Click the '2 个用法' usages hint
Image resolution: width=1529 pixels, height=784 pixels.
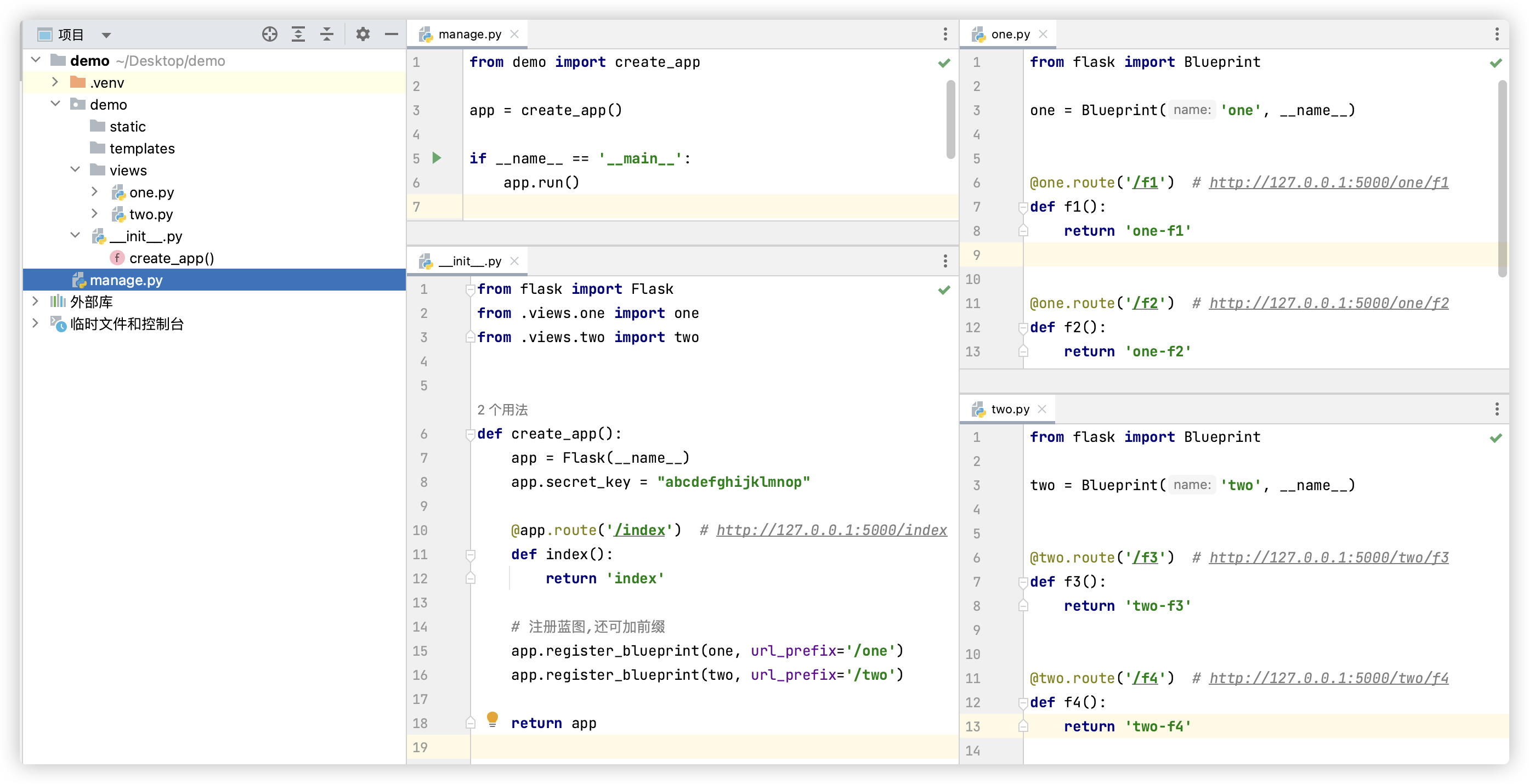click(502, 410)
